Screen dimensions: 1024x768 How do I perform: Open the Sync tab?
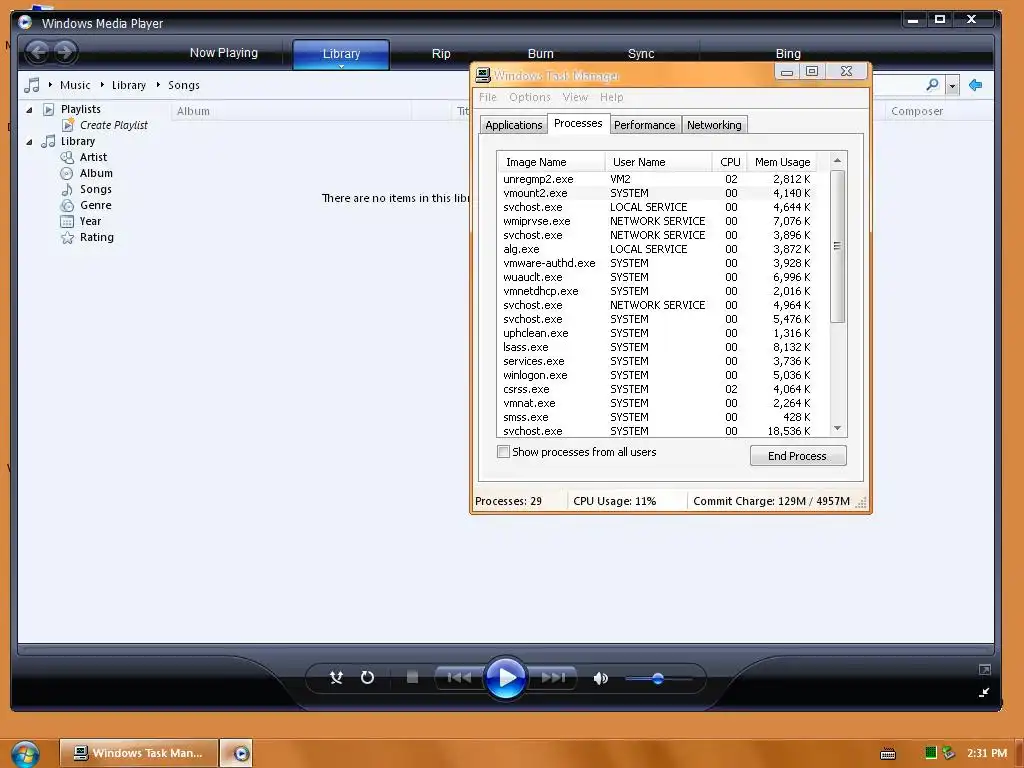pos(641,54)
